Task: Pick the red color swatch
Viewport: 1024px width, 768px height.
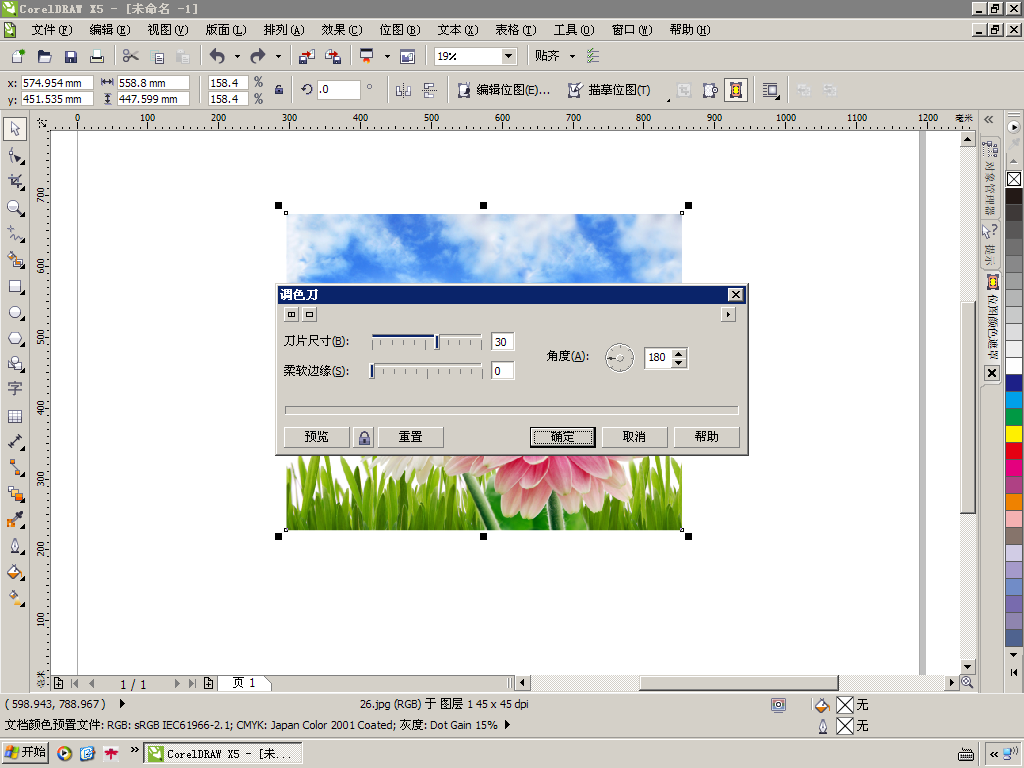Action: 1014,451
